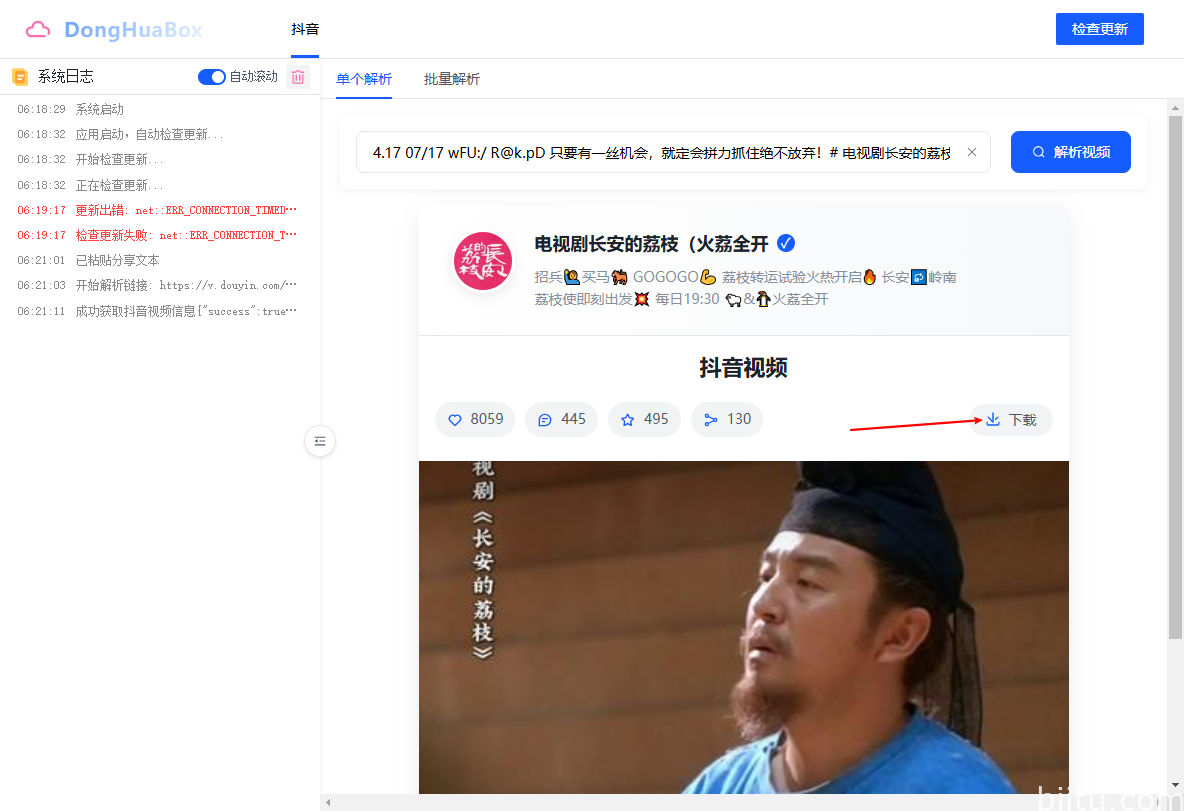
Task: Download the parsed Douyin video
Action: click(1011, 420)
